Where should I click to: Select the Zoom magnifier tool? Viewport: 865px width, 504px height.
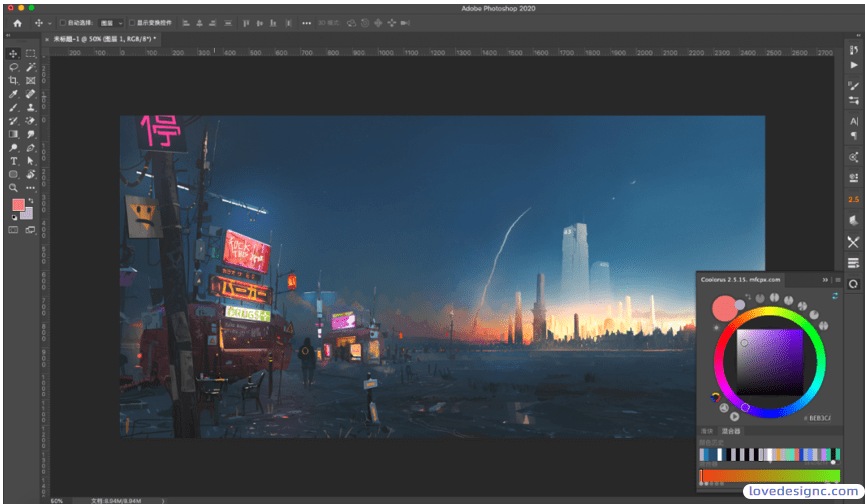click(14, 188)
